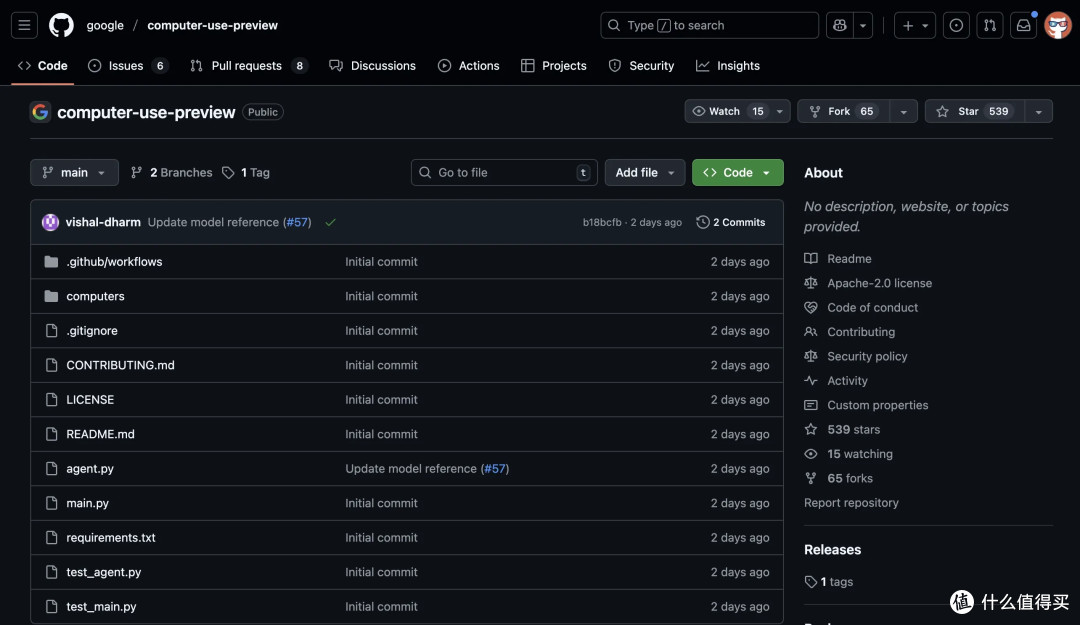Click the b18bcfb commit hash
This screenshot has height=625, width=1080.
[x=602, y=222]
